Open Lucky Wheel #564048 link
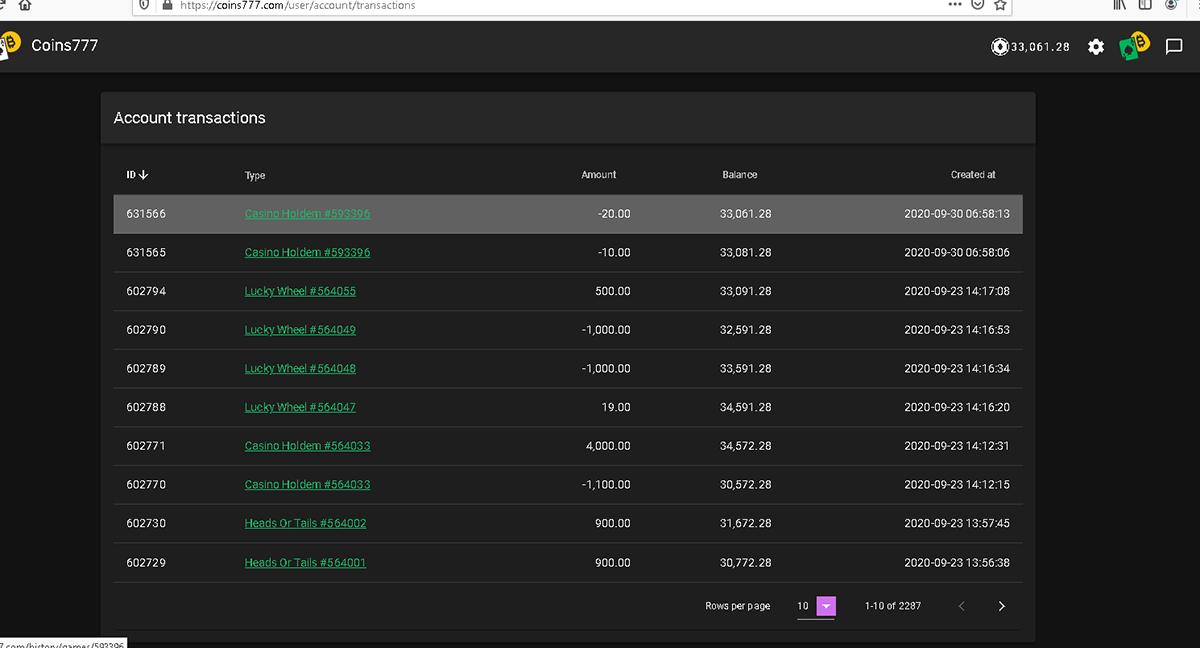1200x648 pixels. (x=300, y=369)
